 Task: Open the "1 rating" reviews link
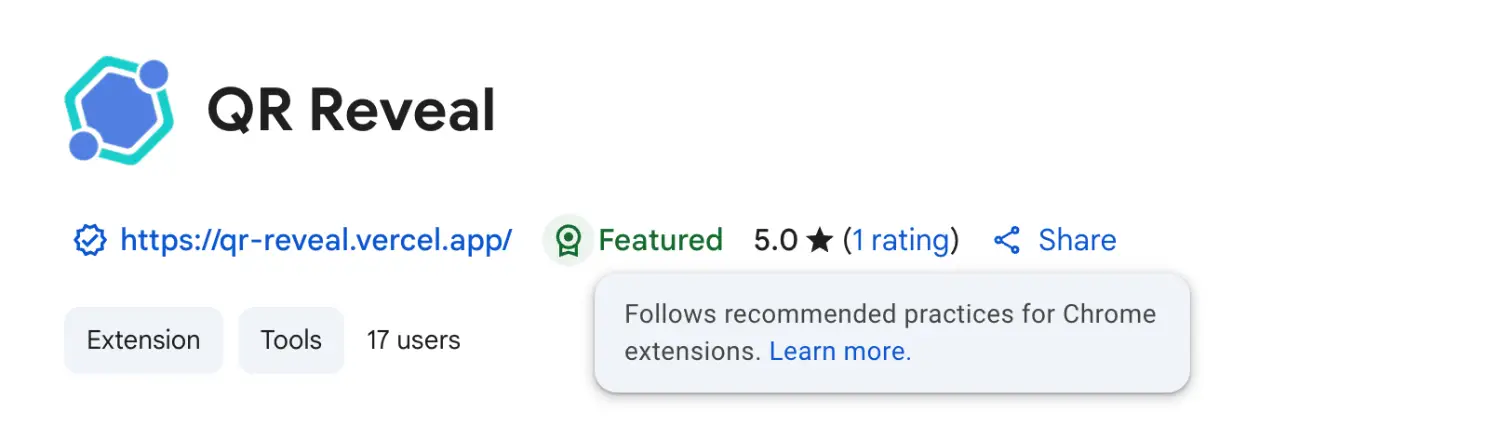(900, 240)
